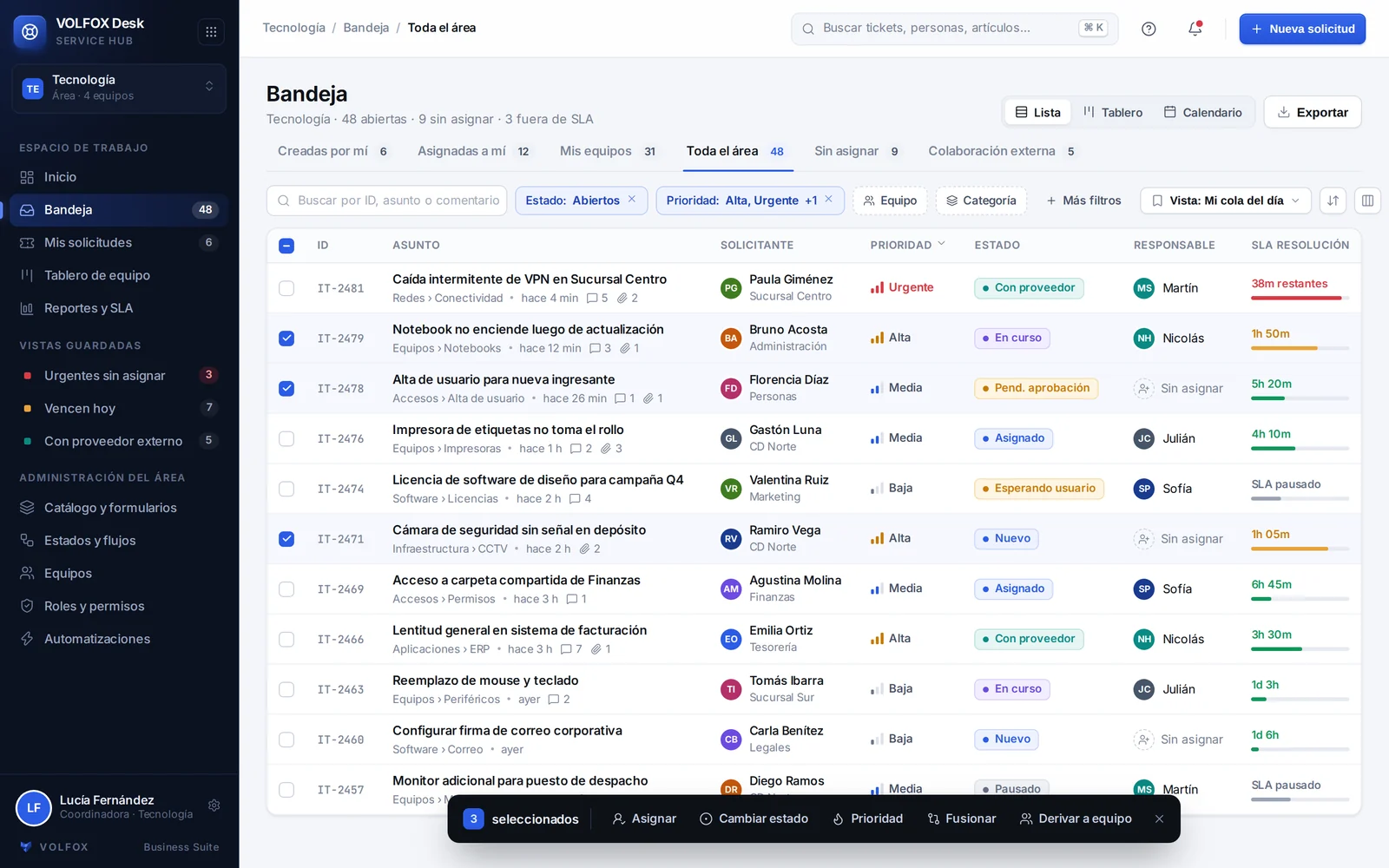1389x868 pixels.
Task: Expand the Tecnología area switcher
Action: pyautogui.click(x=119, y=88)
